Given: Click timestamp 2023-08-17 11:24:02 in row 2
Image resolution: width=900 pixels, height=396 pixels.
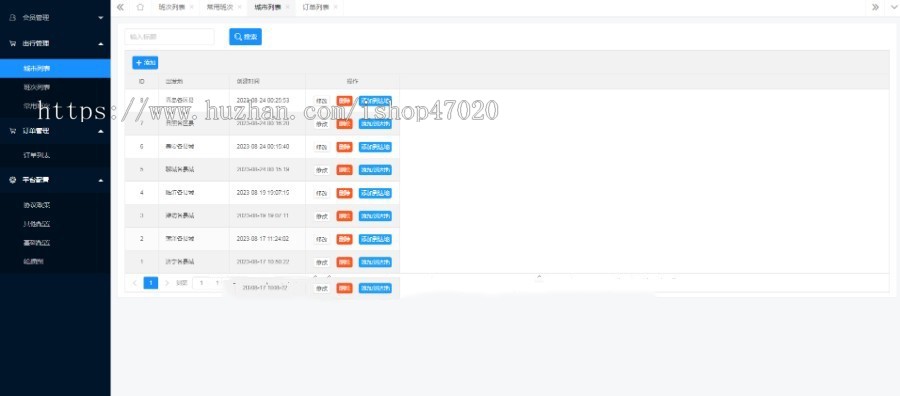Looking at the screenshot, I should click(x=263, y=239).
